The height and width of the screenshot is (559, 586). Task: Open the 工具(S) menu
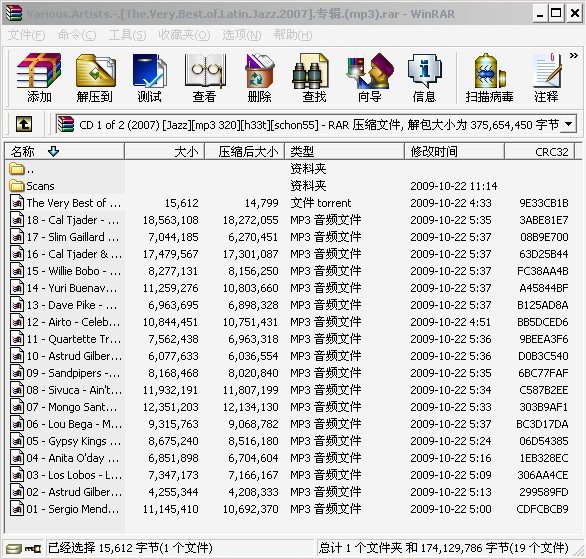pyautogui.click(x=127, y=35)
